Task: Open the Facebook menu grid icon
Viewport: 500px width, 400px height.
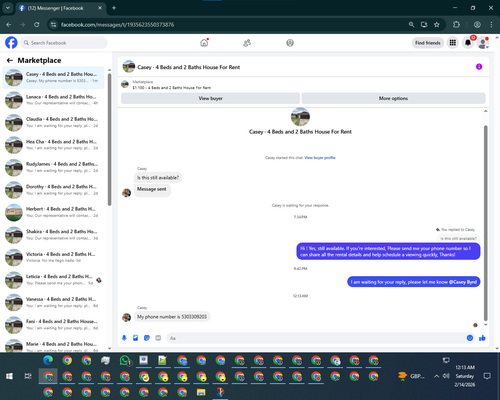Action: pos(453,43)
